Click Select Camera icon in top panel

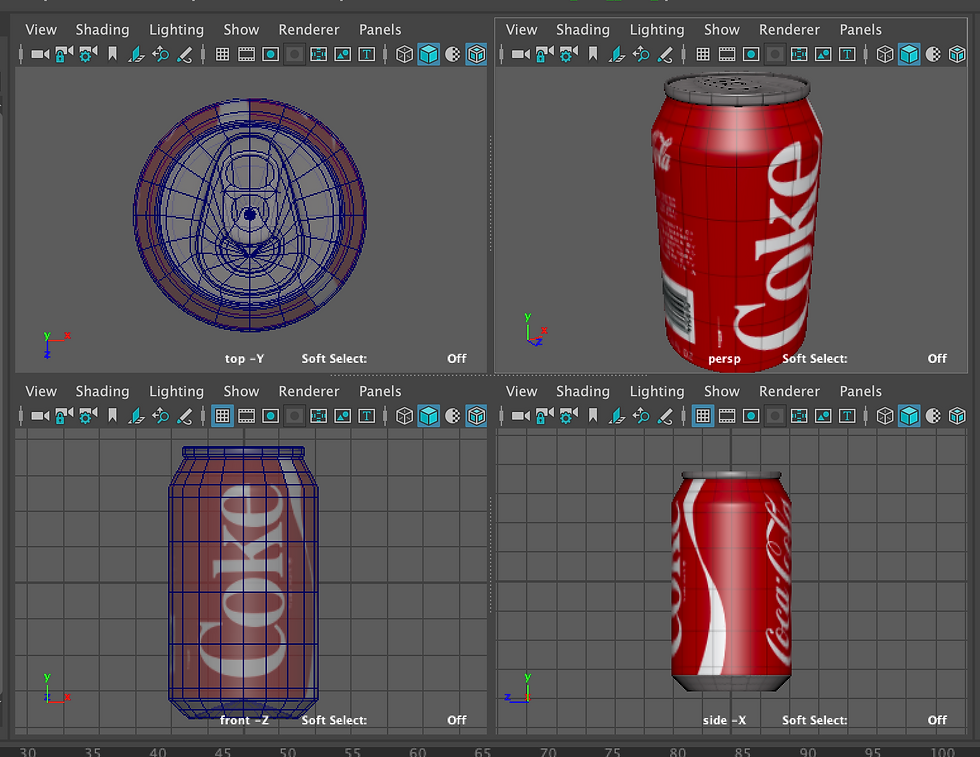40,54
